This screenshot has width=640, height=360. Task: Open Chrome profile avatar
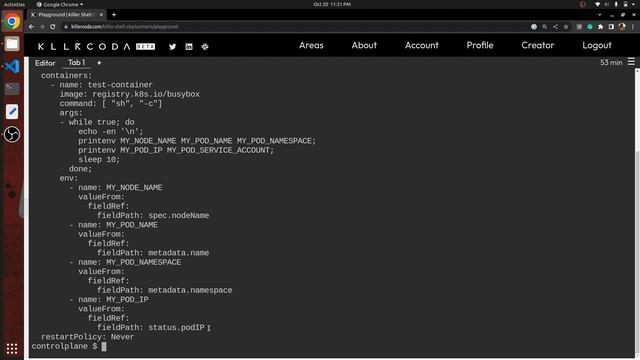622,27
